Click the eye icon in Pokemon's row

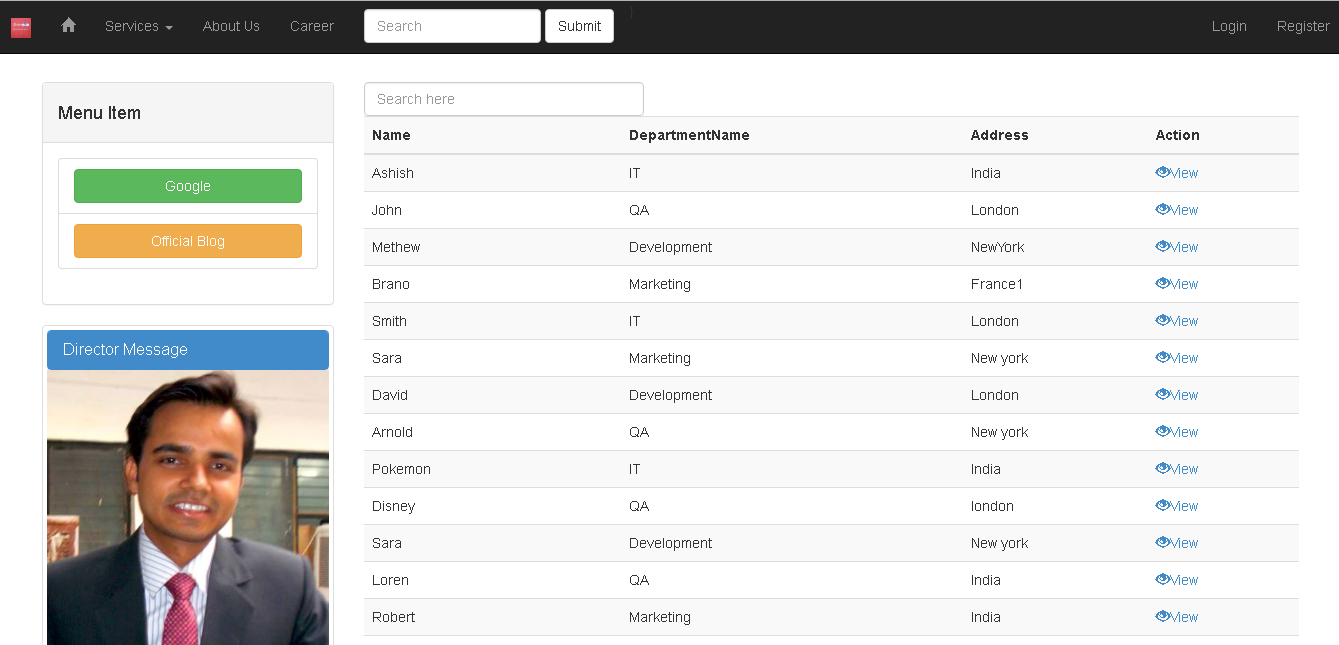pyautogui.click(x=1162, y=468)
